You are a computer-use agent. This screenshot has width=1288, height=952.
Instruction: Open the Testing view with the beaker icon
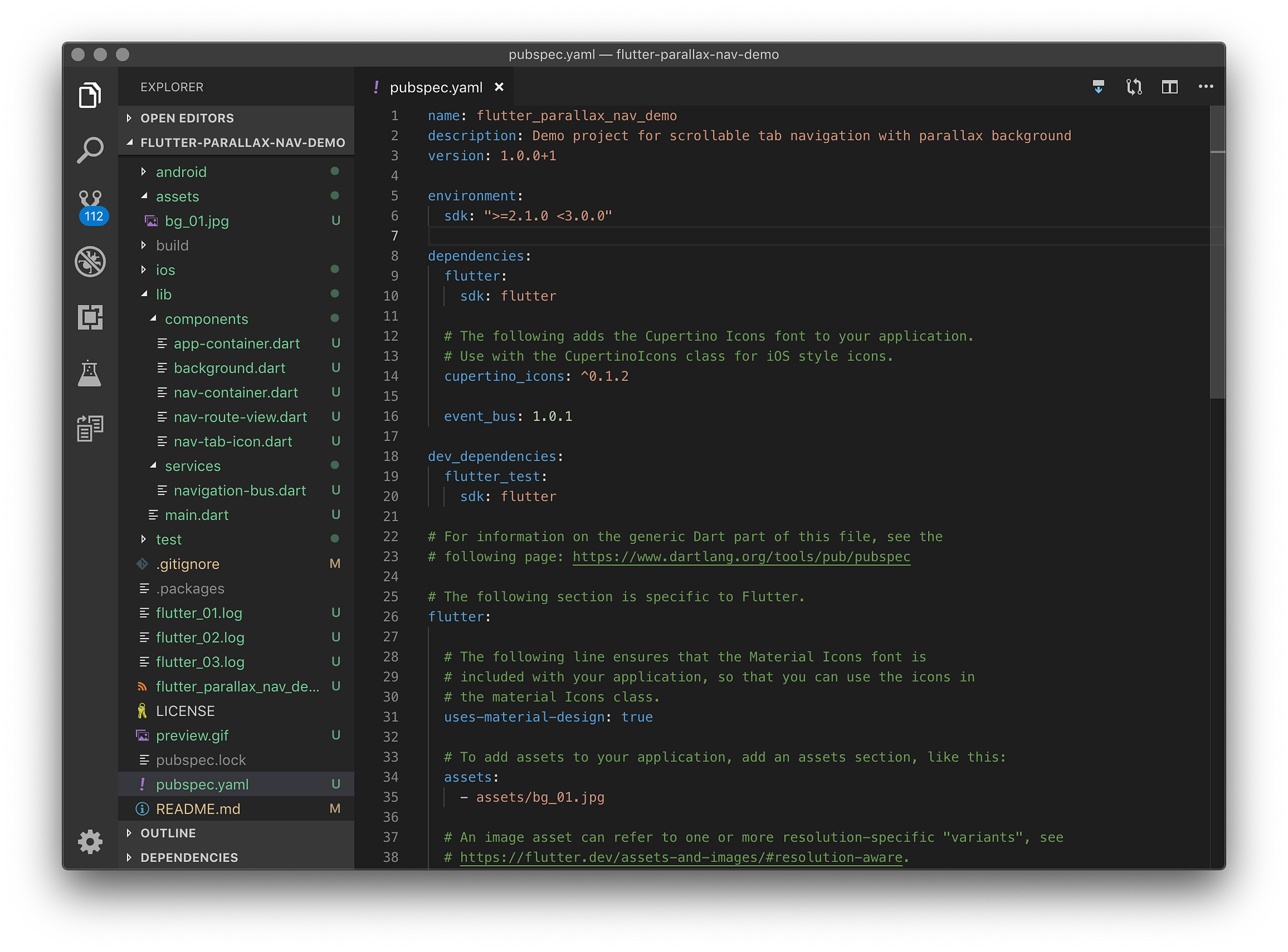[x=91, y=373]
